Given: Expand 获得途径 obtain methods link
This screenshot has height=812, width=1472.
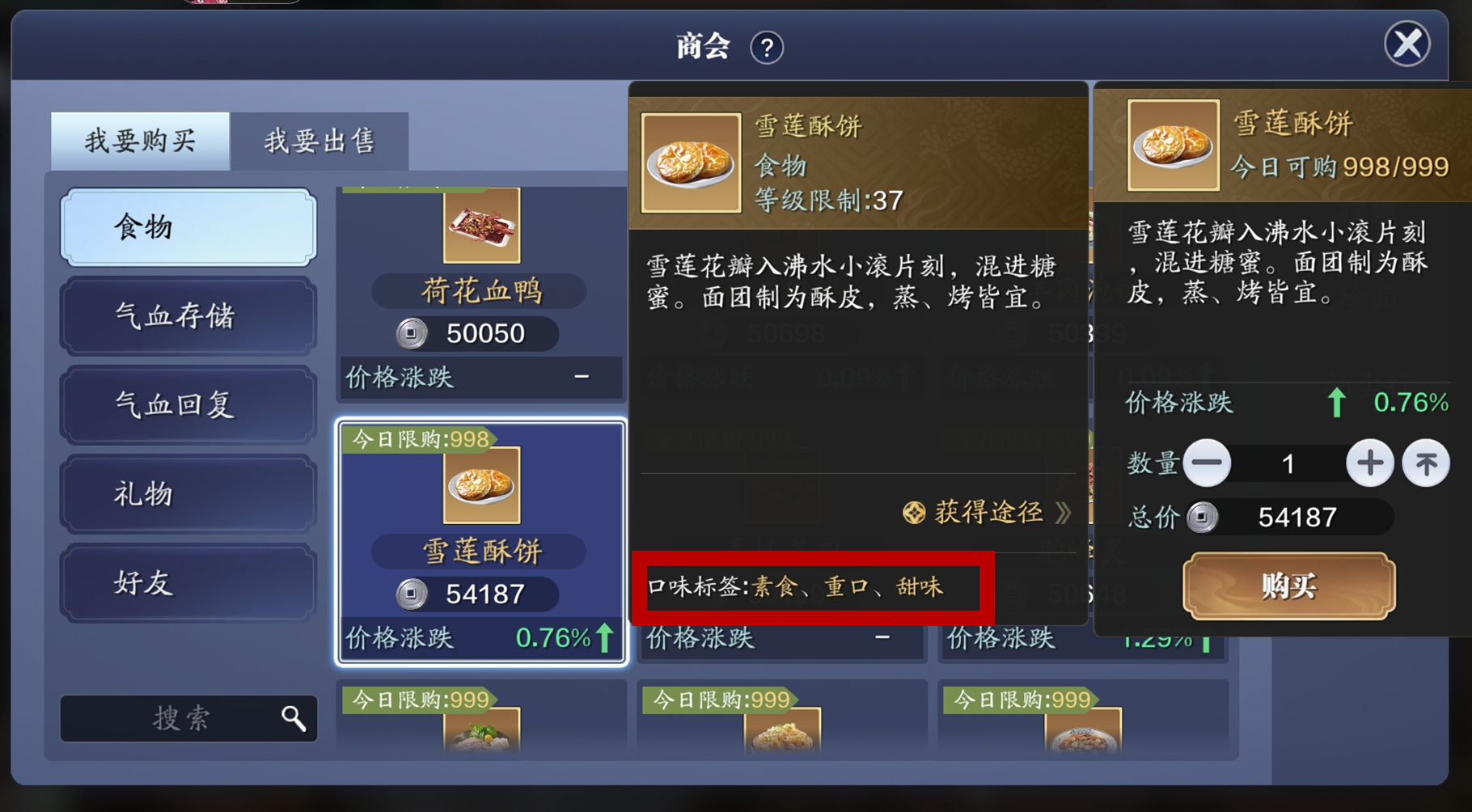Looking at the screenshot, I should coord(987,513).
